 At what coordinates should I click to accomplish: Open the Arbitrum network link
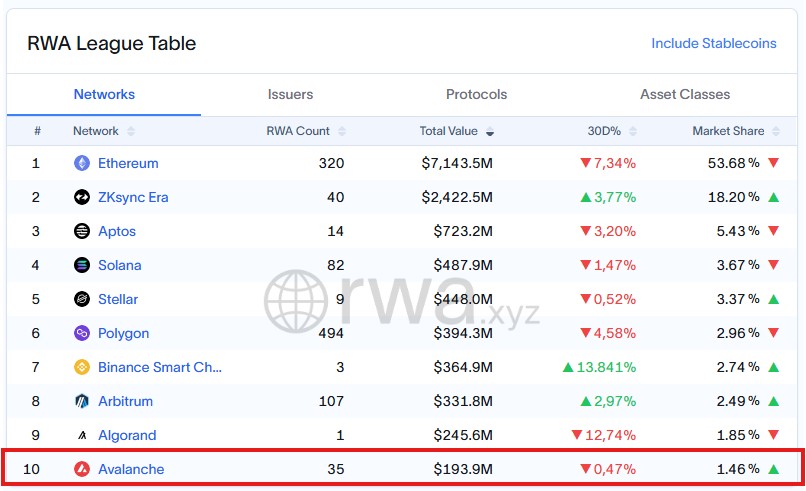pos(125,401)
